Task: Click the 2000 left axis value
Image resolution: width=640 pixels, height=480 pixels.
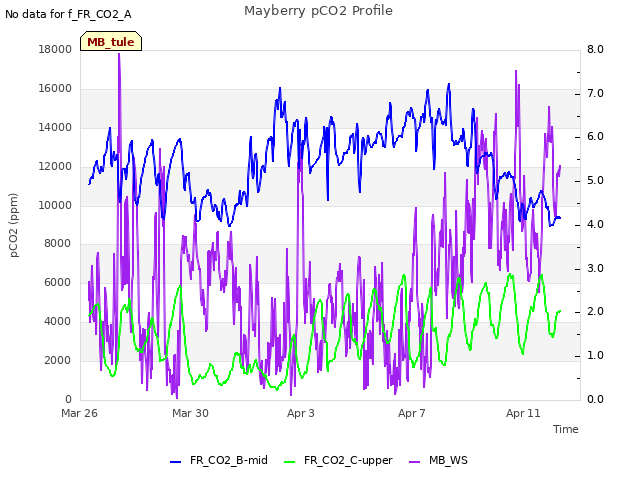Action: (x=58, y=360)
